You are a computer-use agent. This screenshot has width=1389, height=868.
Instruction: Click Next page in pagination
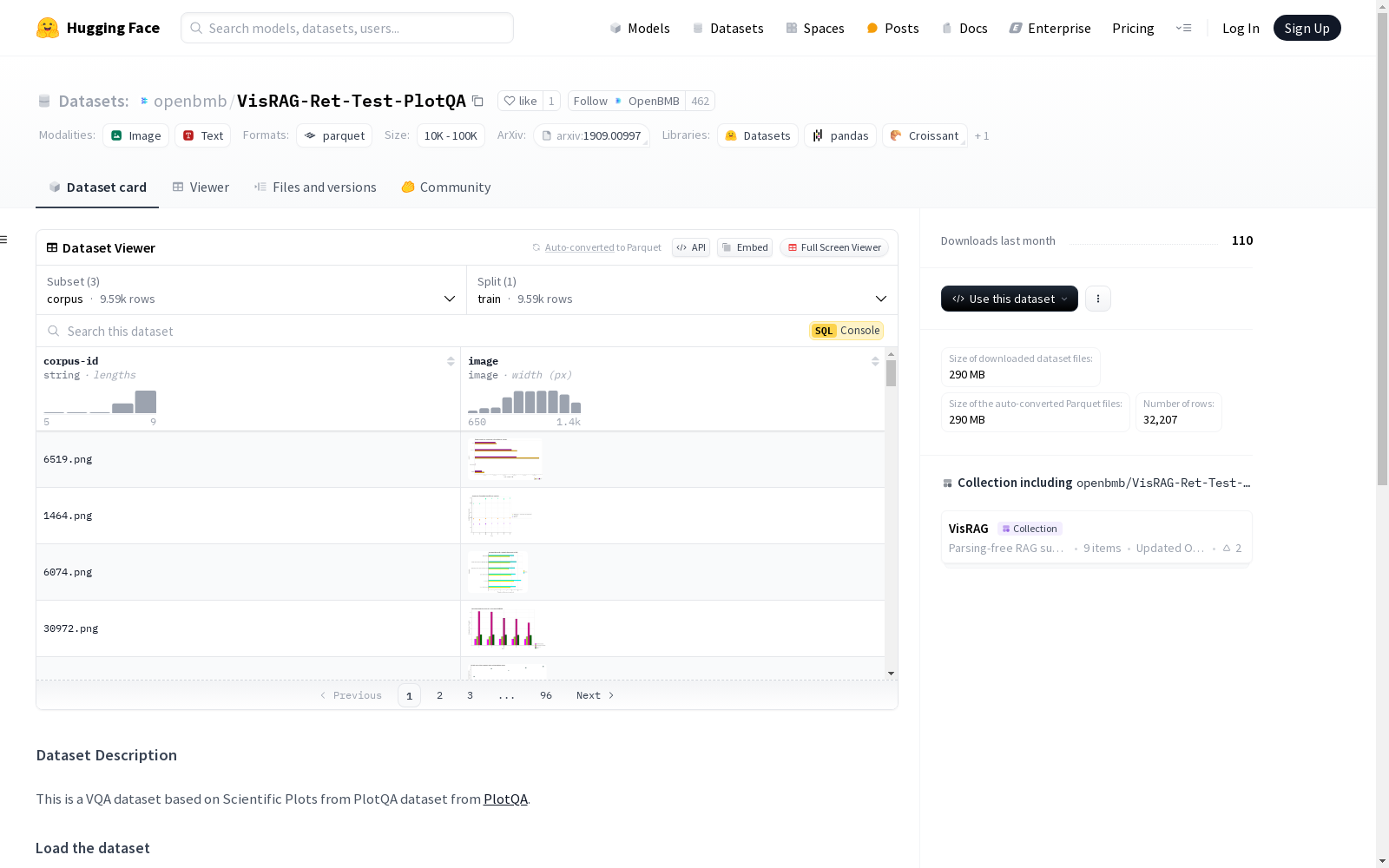[596, 695]
